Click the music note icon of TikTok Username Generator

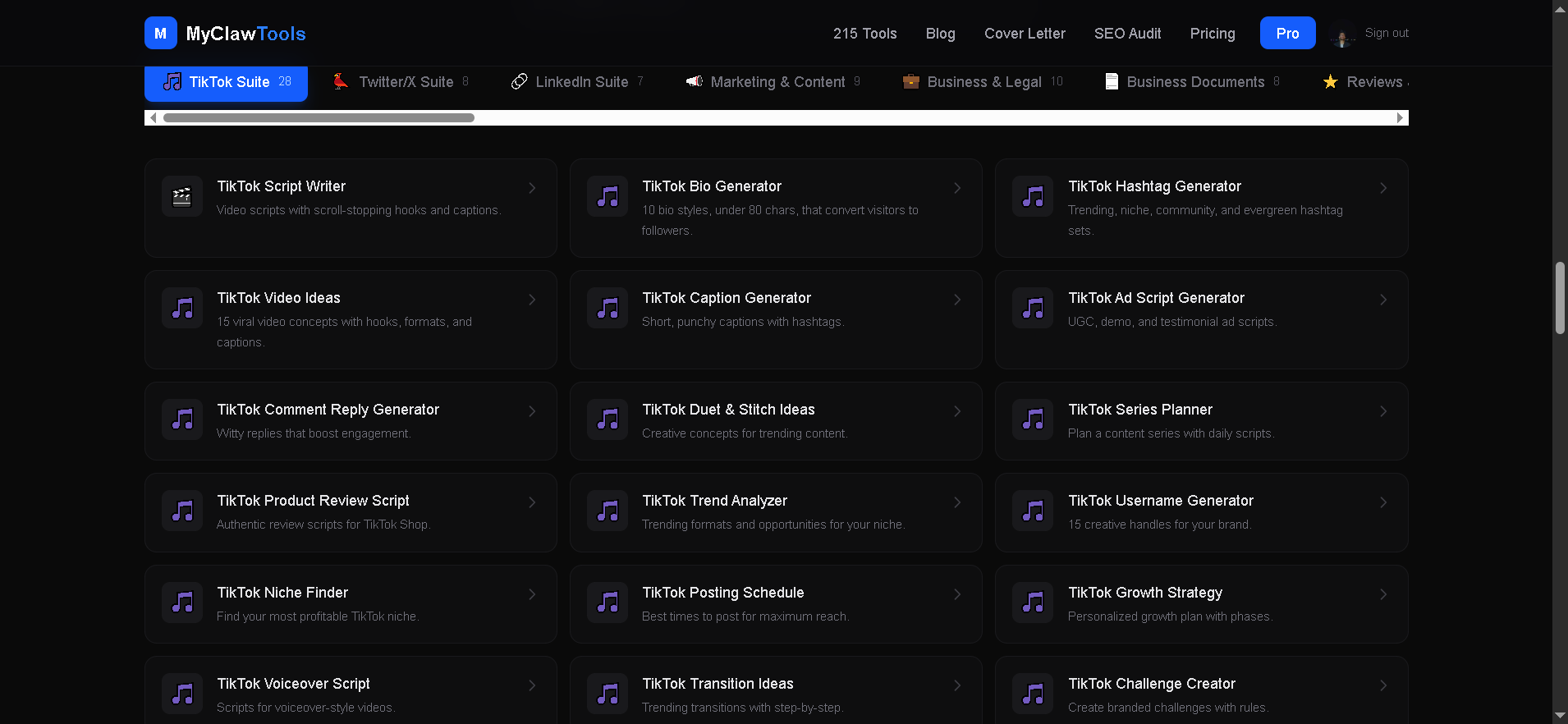[x=1033, y=511]
